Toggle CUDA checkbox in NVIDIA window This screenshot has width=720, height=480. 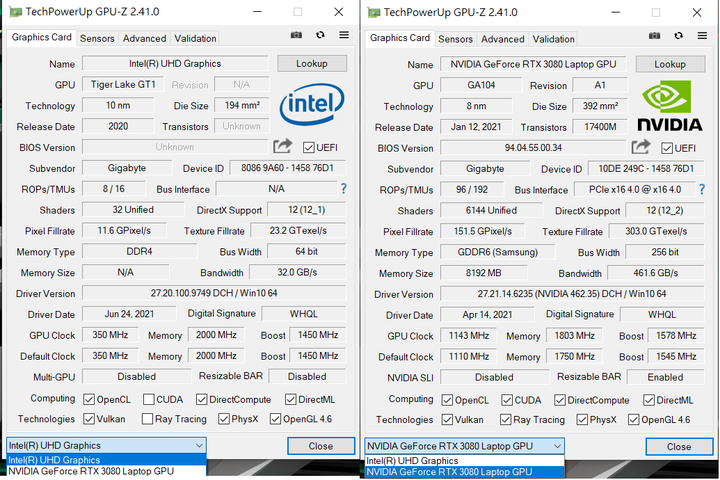click(x=507, y=401)
